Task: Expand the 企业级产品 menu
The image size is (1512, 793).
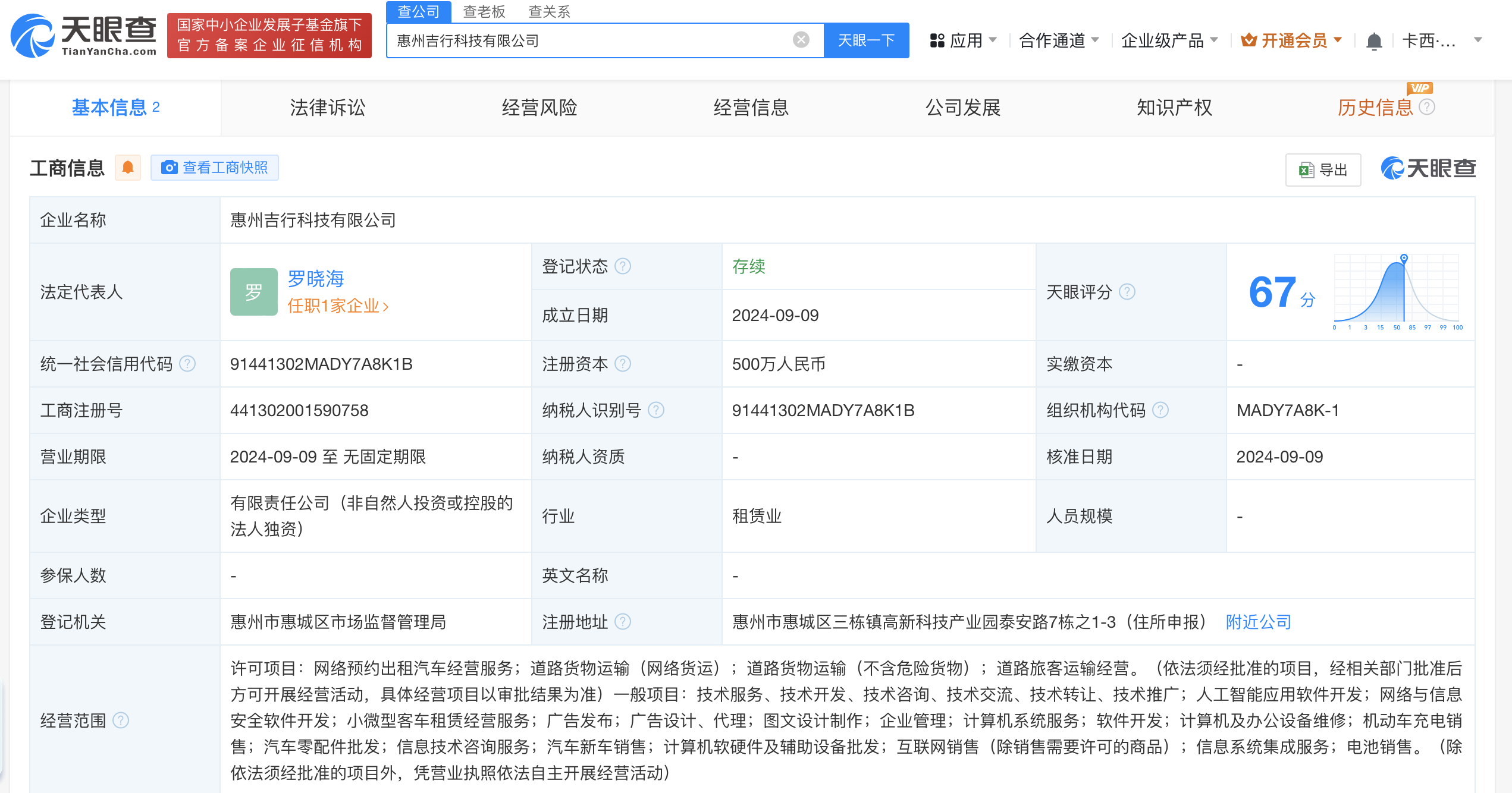Action: point(1169,40)
